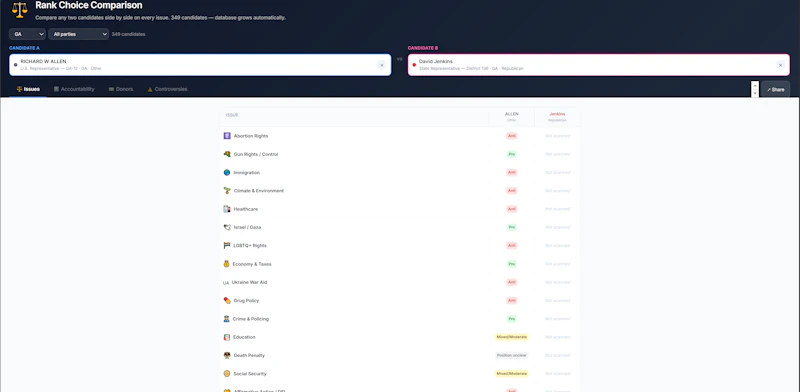Viewport: 800px width, 392px height.
Task: Click the Social Security icon
Action: pyautogui.click(x=227, y=374)
